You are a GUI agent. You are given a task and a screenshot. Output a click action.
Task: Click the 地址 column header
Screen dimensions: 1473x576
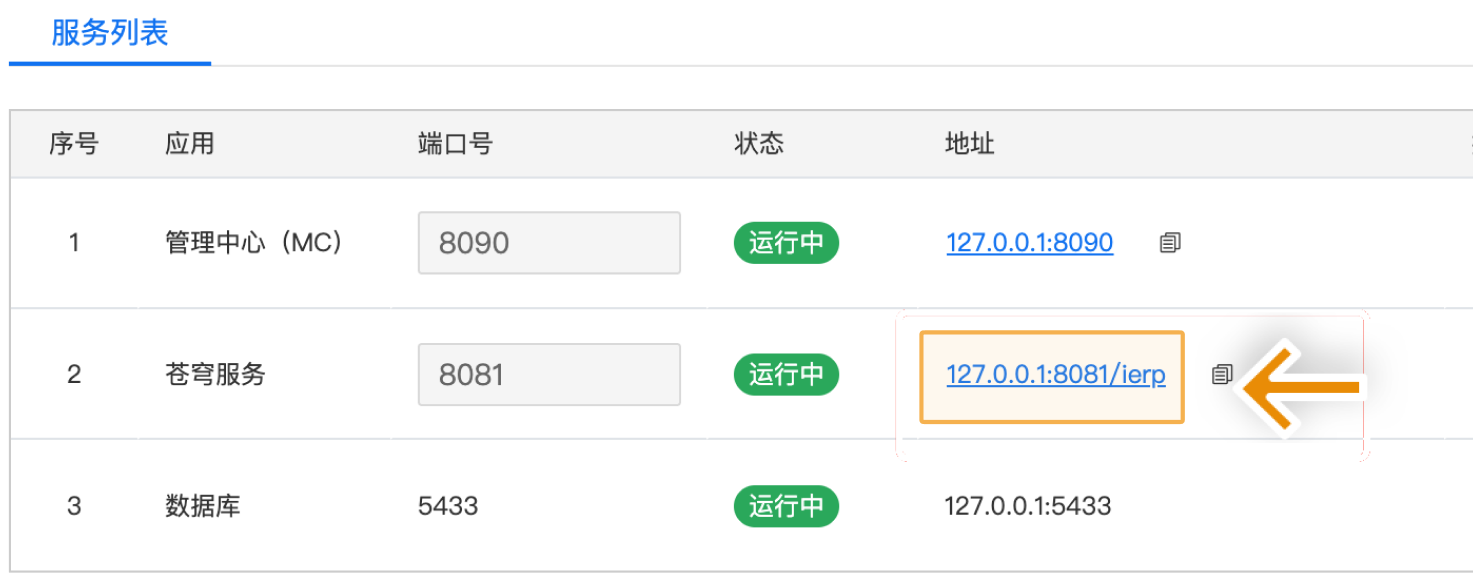[969, 144]
